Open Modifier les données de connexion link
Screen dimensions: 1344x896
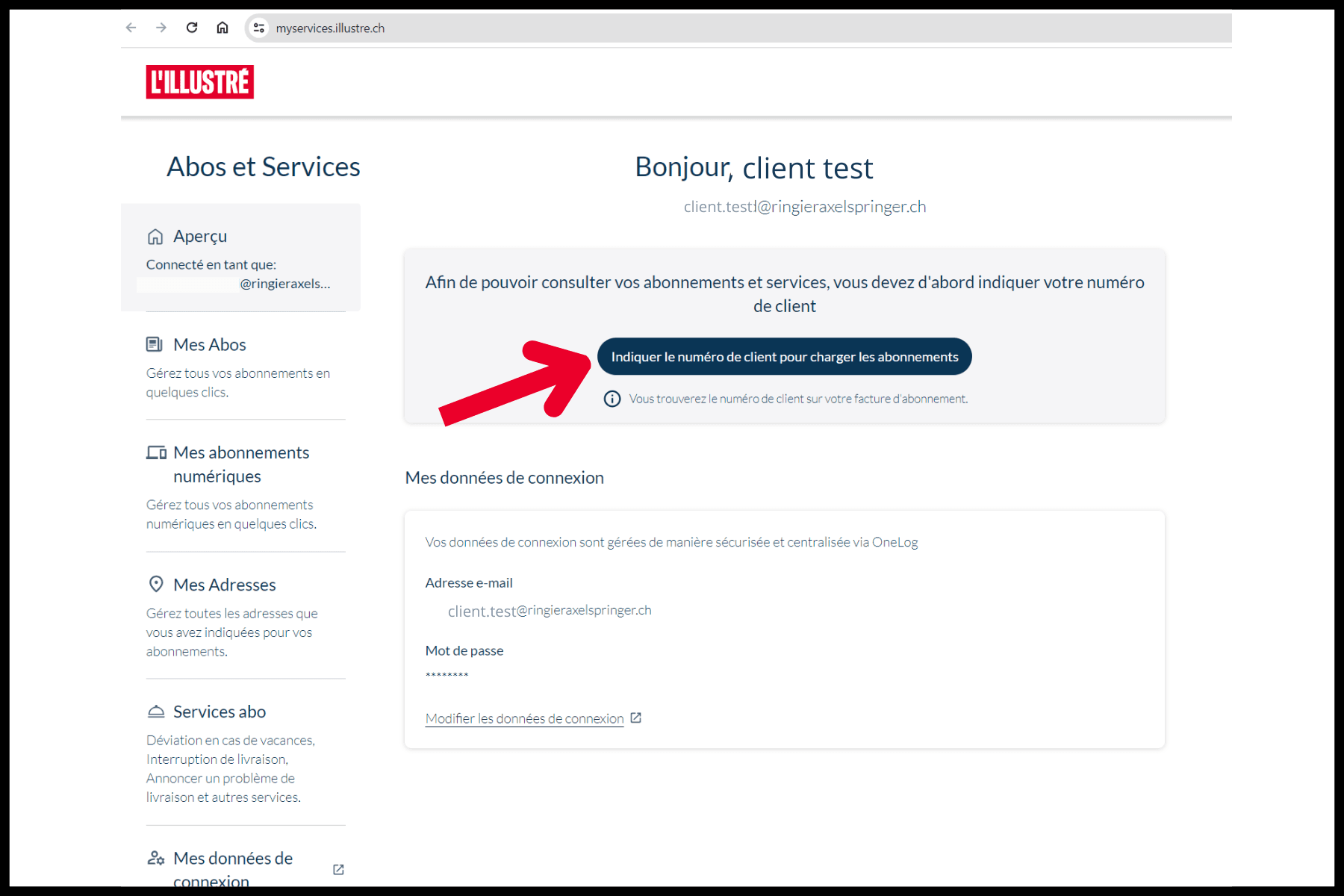[x=524, y=718]
